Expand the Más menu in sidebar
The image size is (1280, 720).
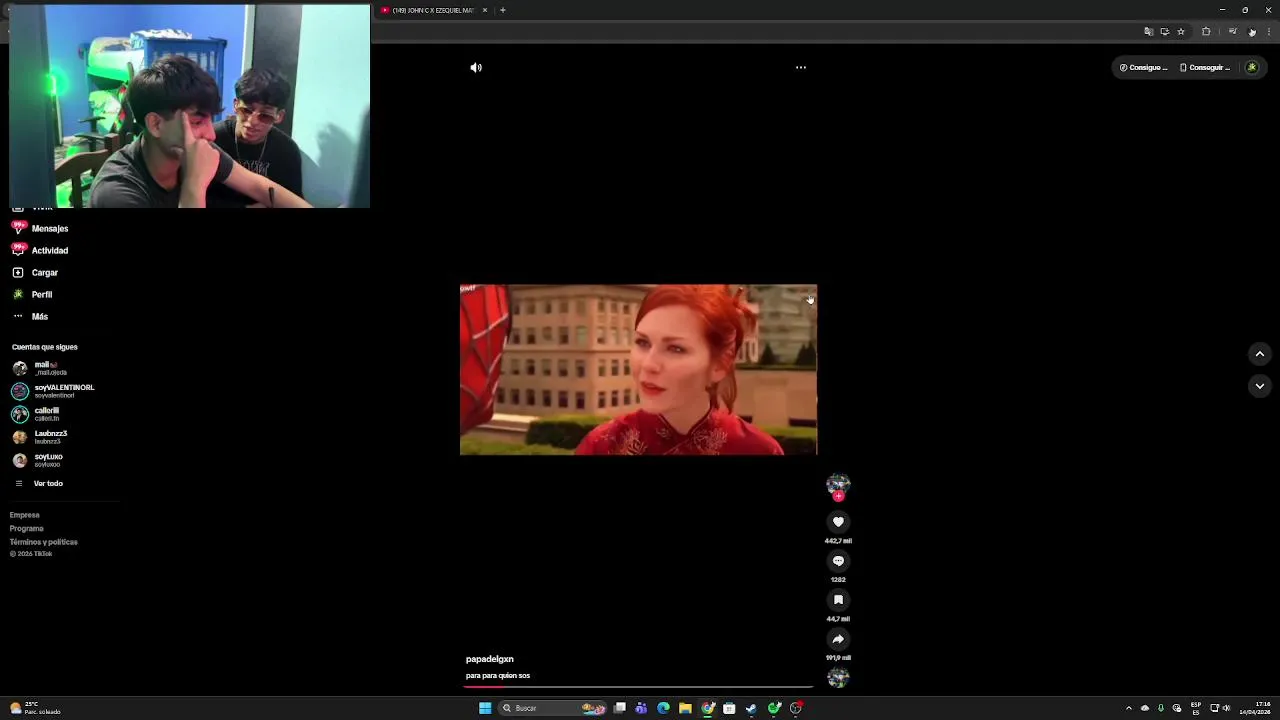point(31,317)
